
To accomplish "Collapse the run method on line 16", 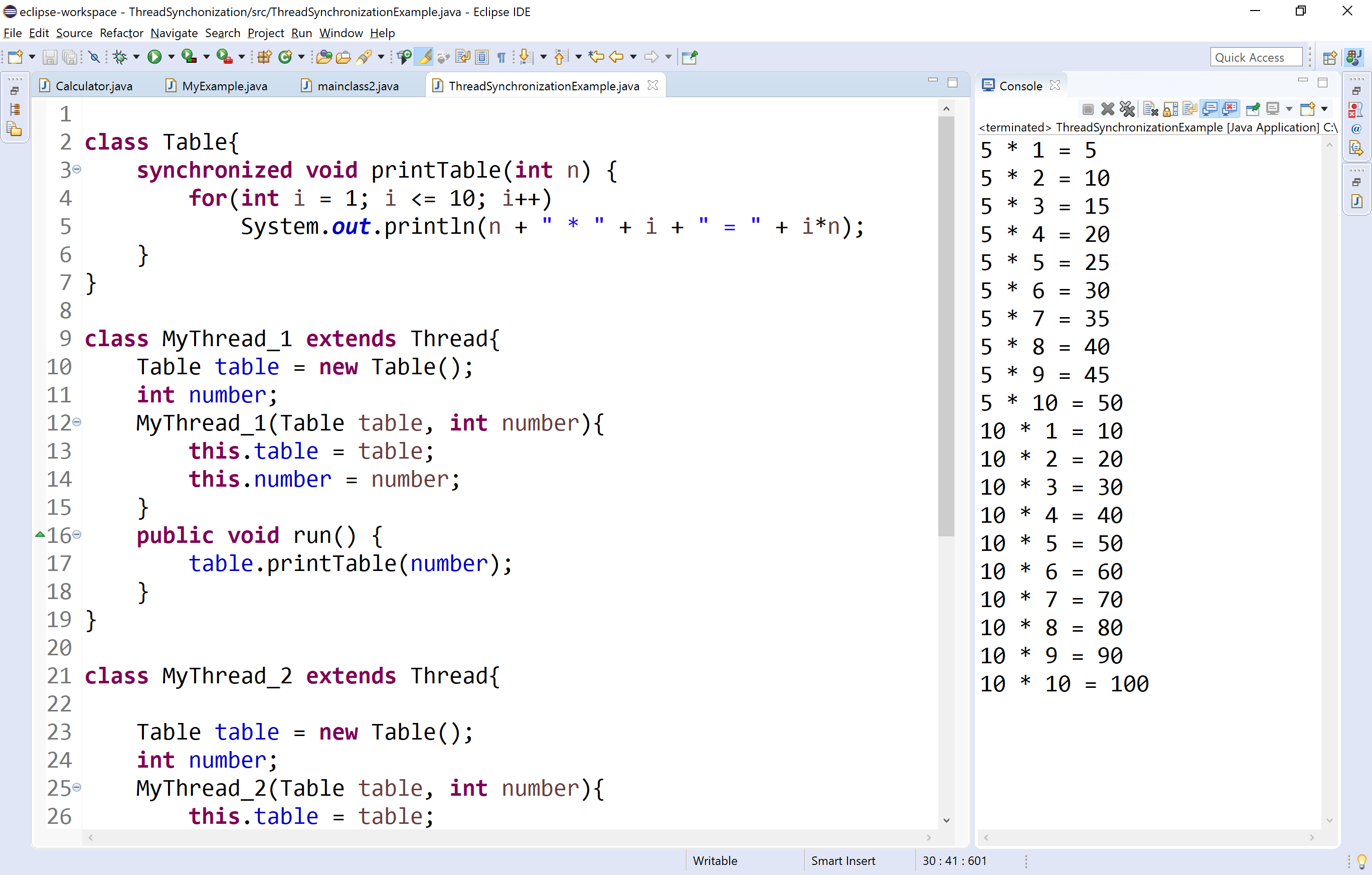I will click(77, 534).
